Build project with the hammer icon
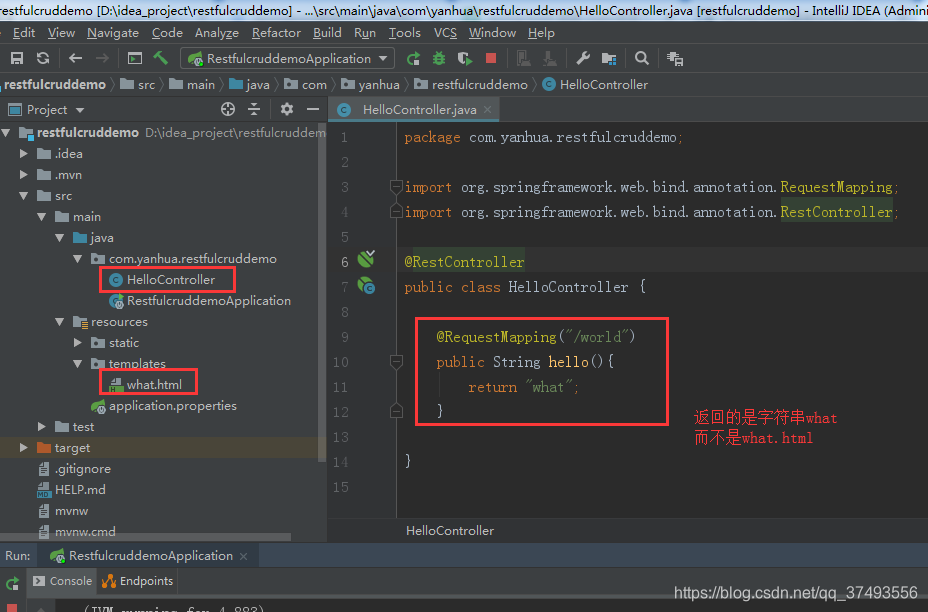 point(160,58)
